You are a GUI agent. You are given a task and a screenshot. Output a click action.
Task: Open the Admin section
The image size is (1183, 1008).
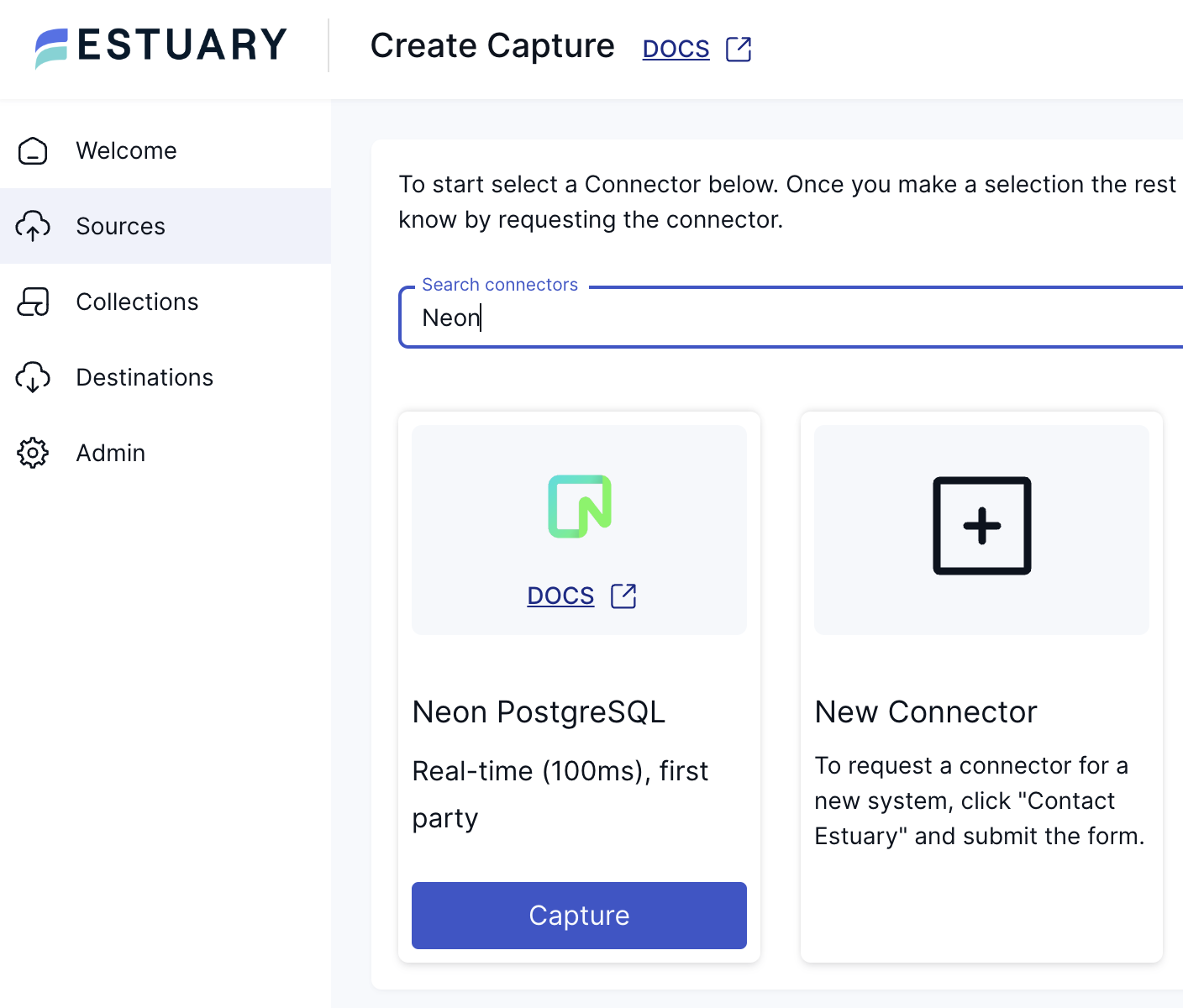point(110,453)
